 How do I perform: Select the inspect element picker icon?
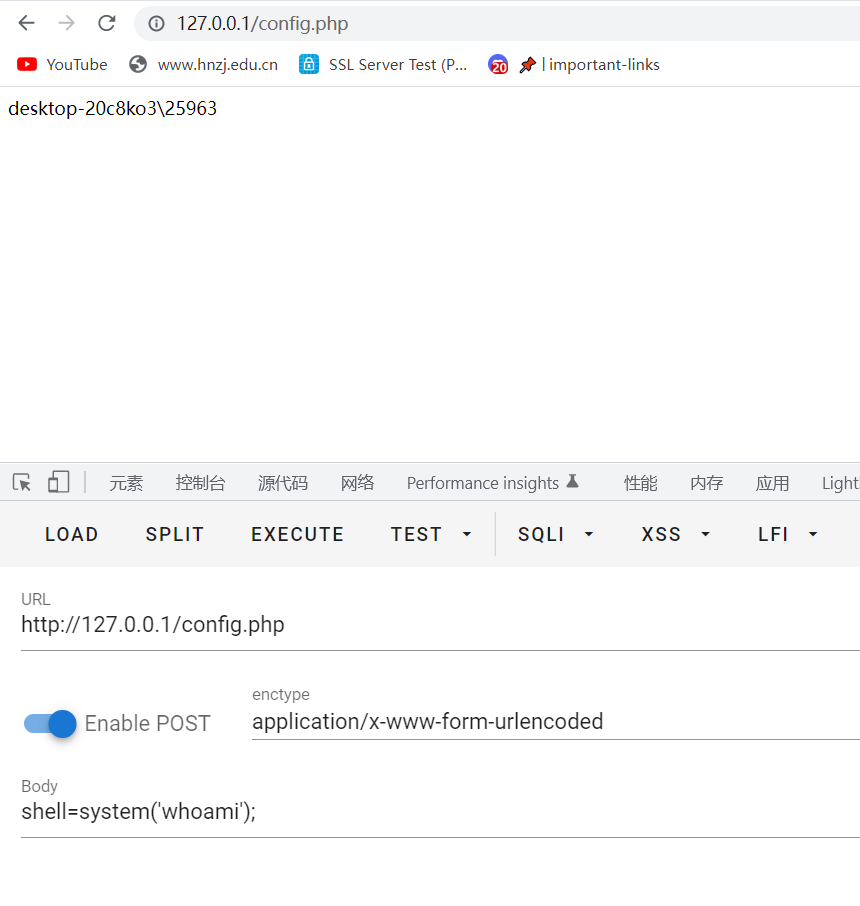tap(22, 483)
